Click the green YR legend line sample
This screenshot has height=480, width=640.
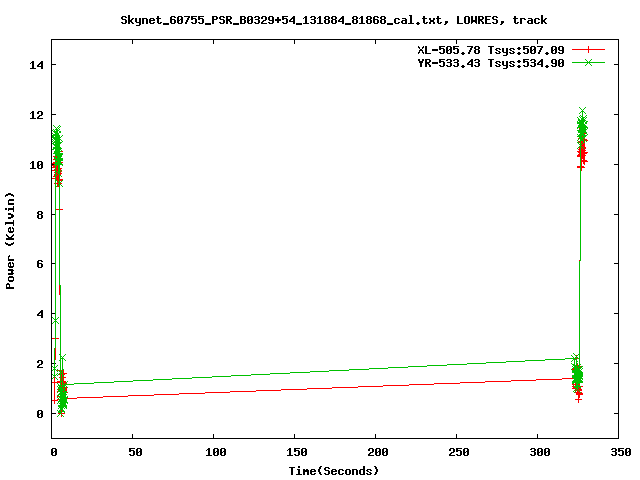(588, 63)
